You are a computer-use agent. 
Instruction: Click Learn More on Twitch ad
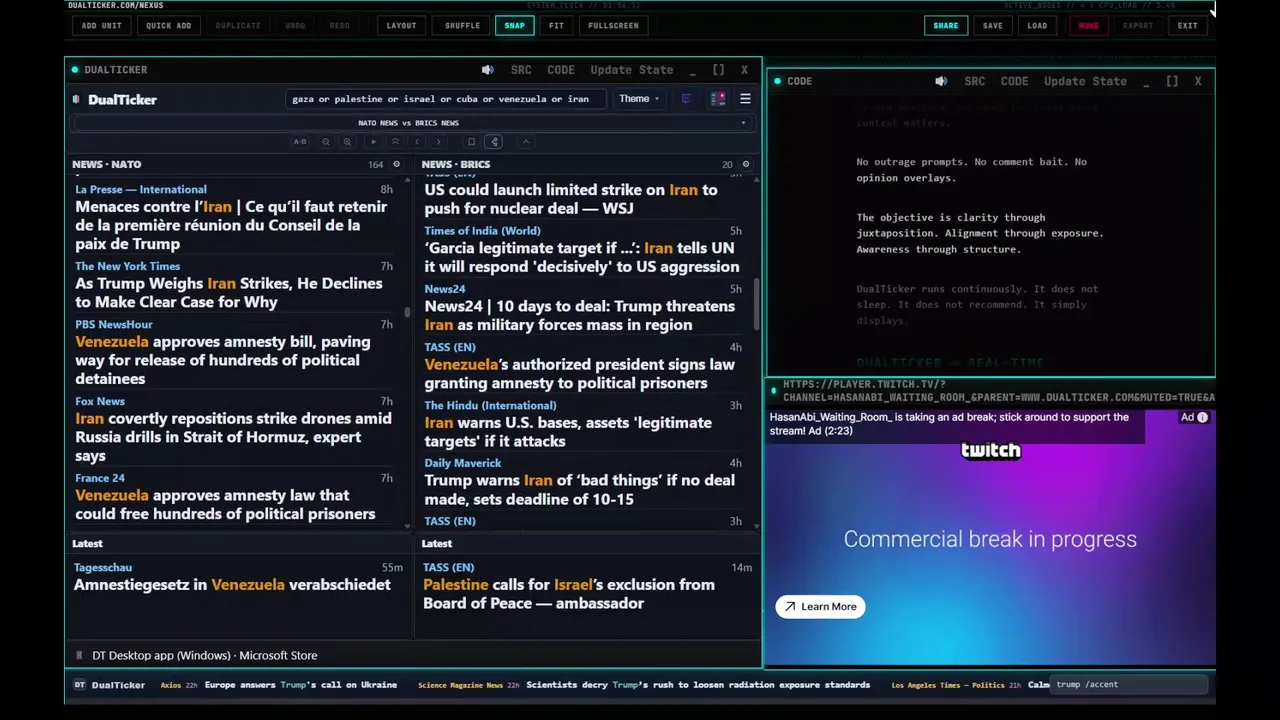pos(820,606)
